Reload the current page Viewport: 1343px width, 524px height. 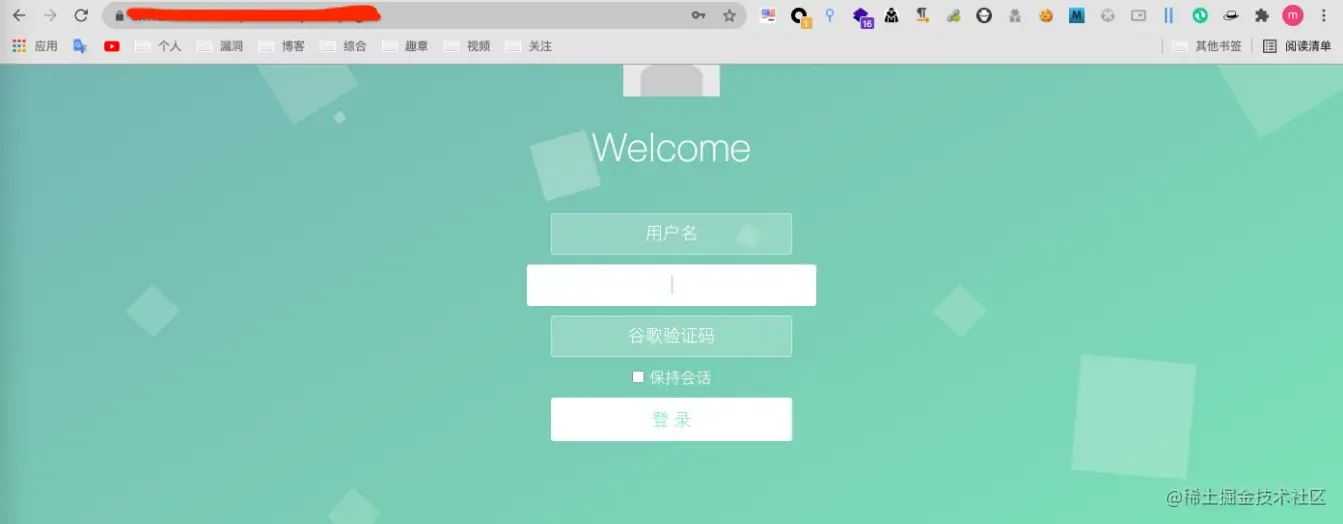click(82, 16)
